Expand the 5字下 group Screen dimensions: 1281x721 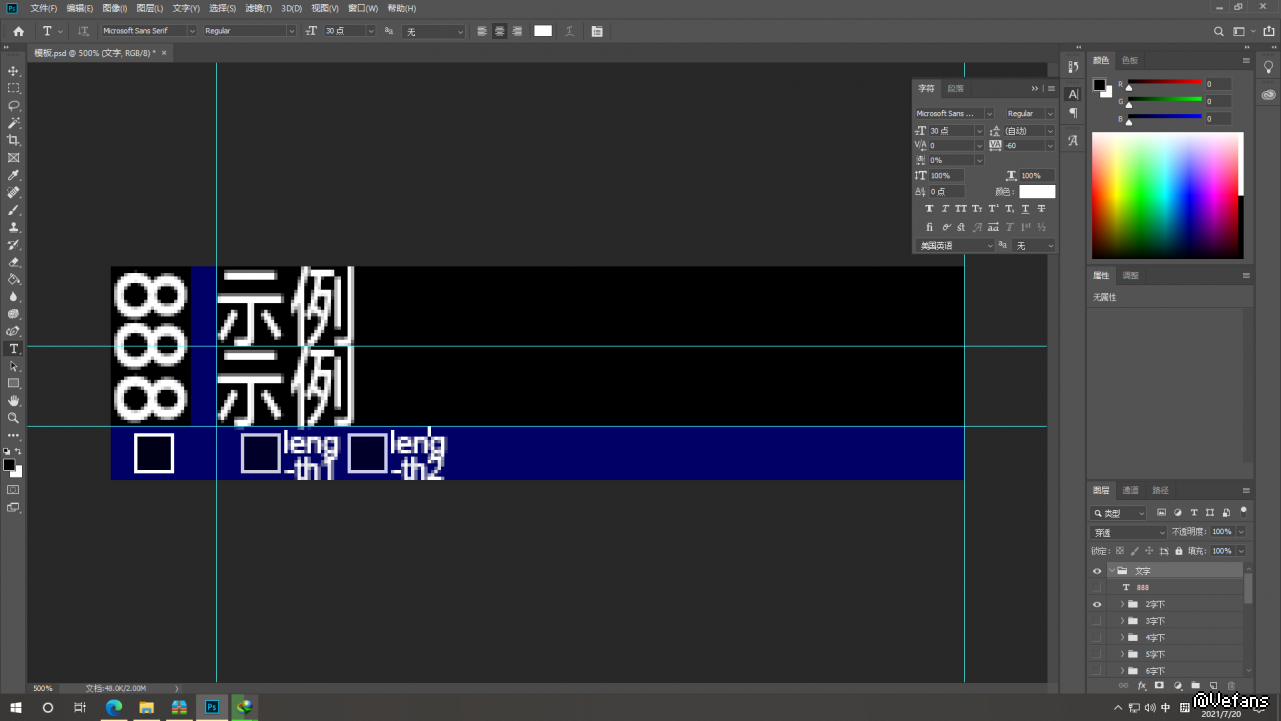[x=1122, y=654]
